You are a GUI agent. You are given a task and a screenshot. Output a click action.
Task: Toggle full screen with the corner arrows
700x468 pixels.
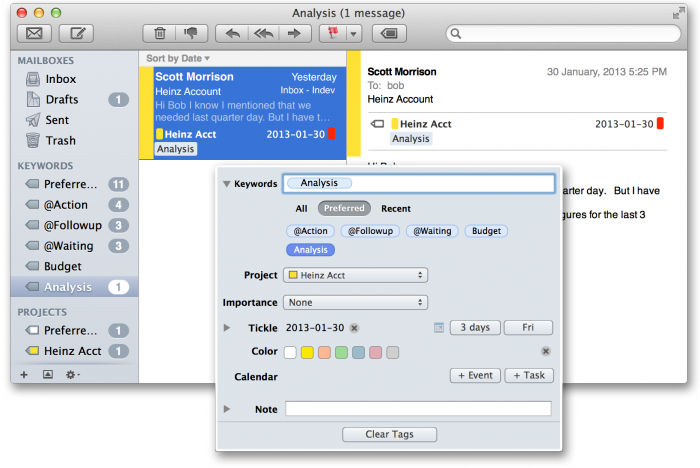(x=679, y=13)
